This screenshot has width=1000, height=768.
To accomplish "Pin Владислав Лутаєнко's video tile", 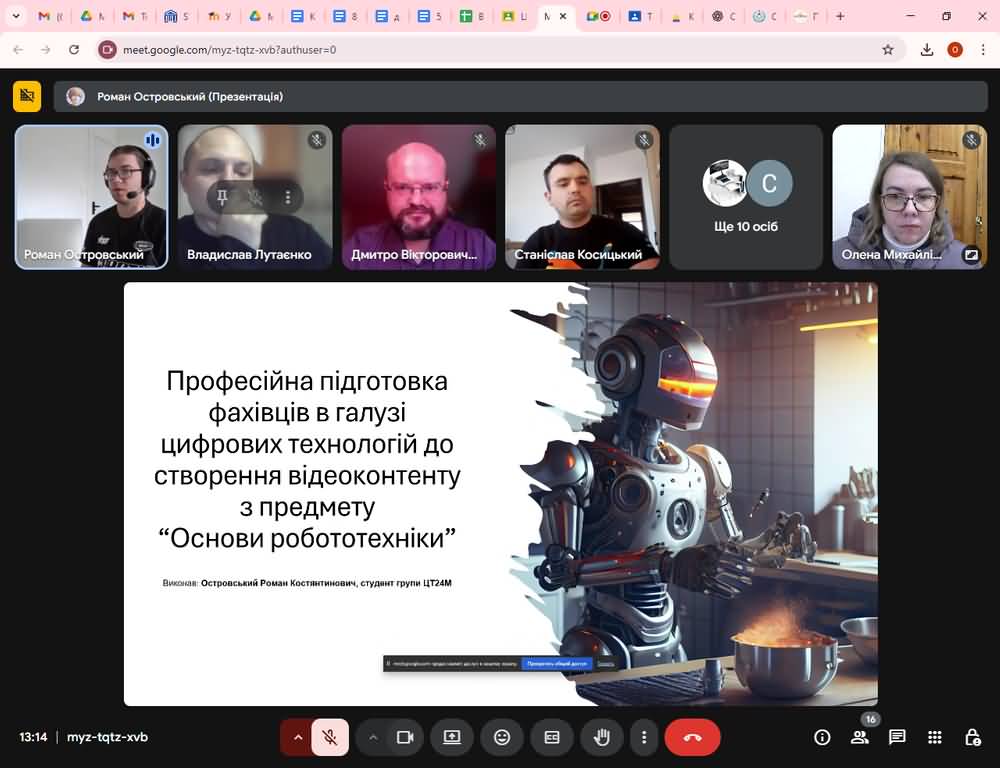I will click(x=222, y=197).
